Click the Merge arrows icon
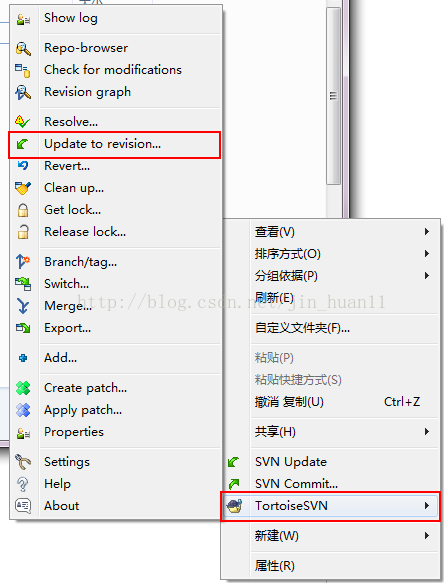The image size is (444, 583). point(23,306)
